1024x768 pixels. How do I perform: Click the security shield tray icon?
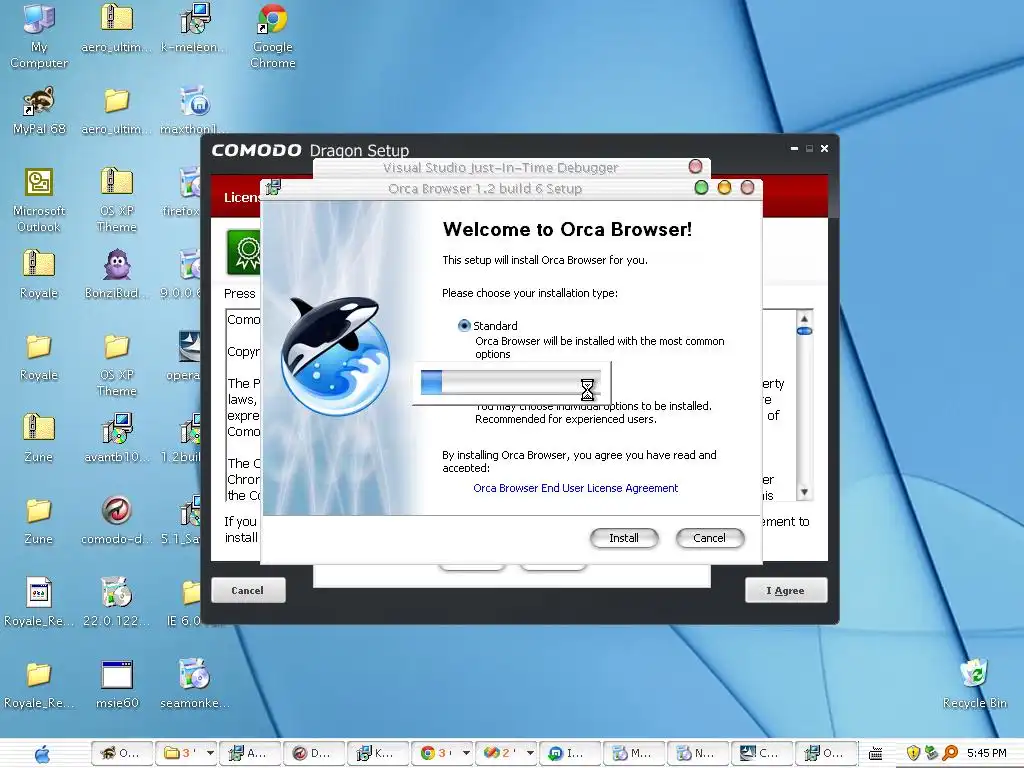point(913,753)
